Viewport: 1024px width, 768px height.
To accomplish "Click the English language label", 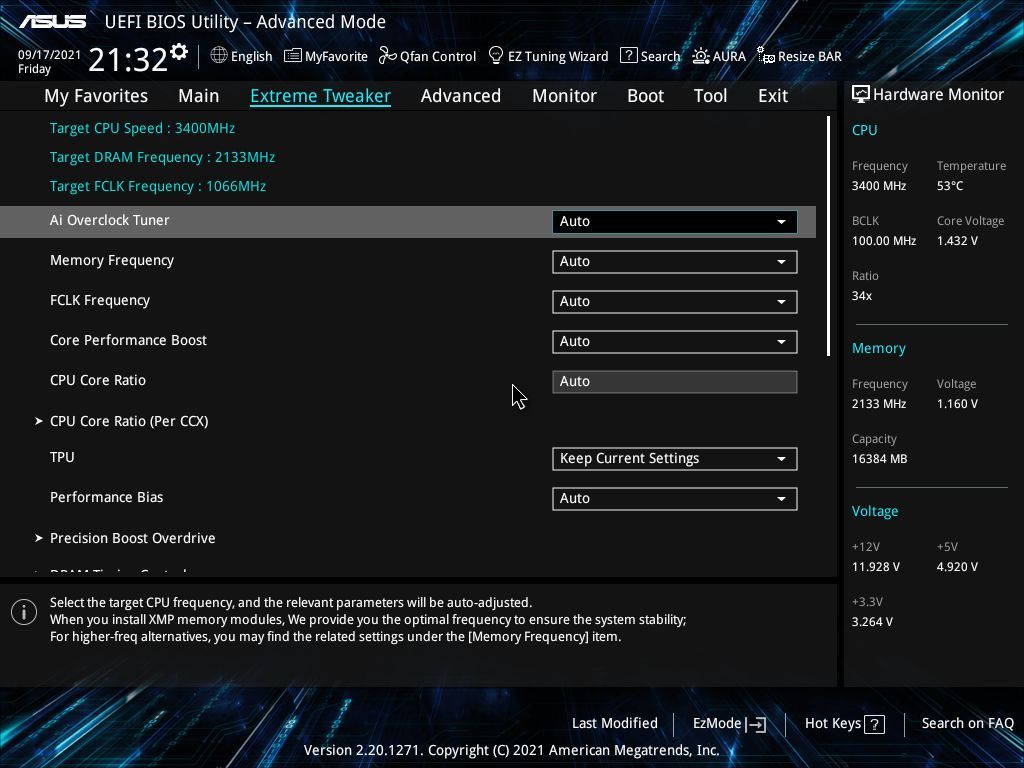I will coord(251,57).
